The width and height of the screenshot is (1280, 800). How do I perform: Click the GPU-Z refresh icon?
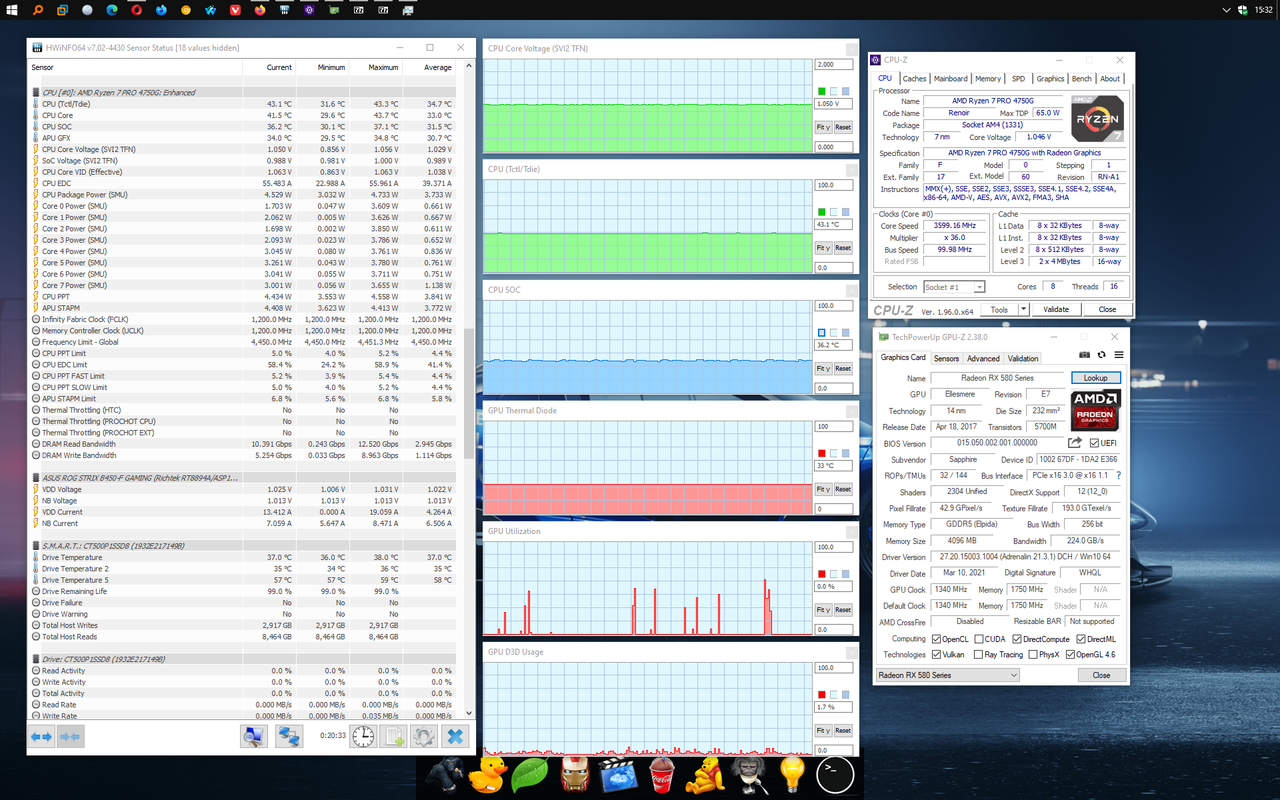point(1102,355)
